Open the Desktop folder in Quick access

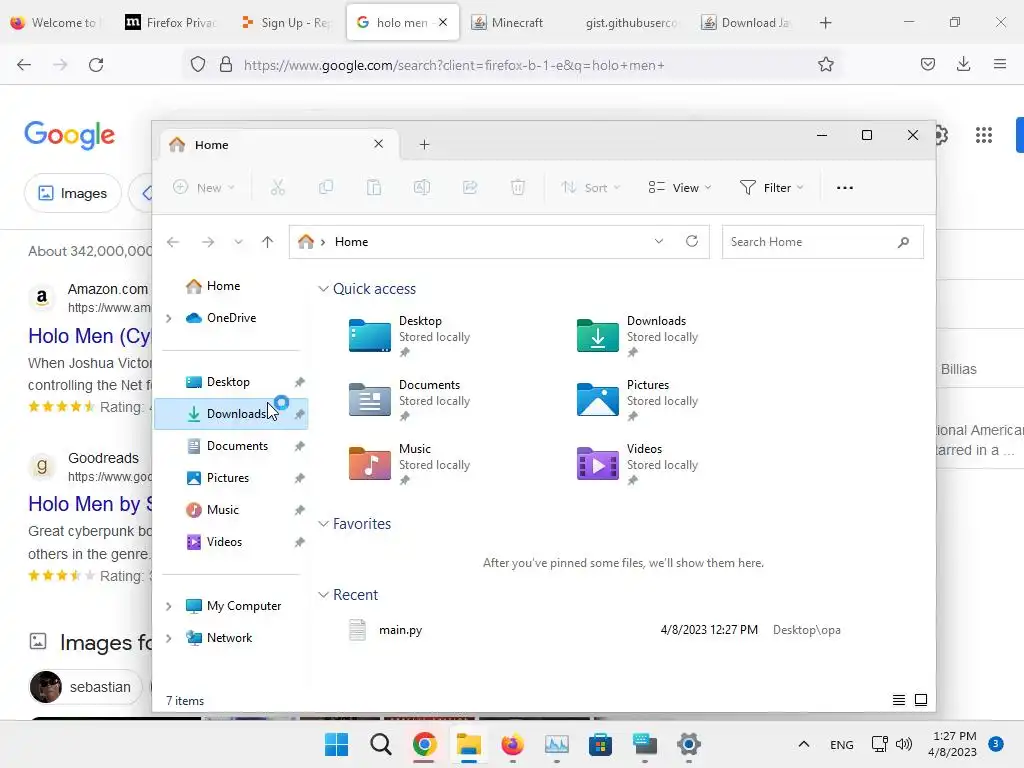pyautogui.click(x=409, y=336)
